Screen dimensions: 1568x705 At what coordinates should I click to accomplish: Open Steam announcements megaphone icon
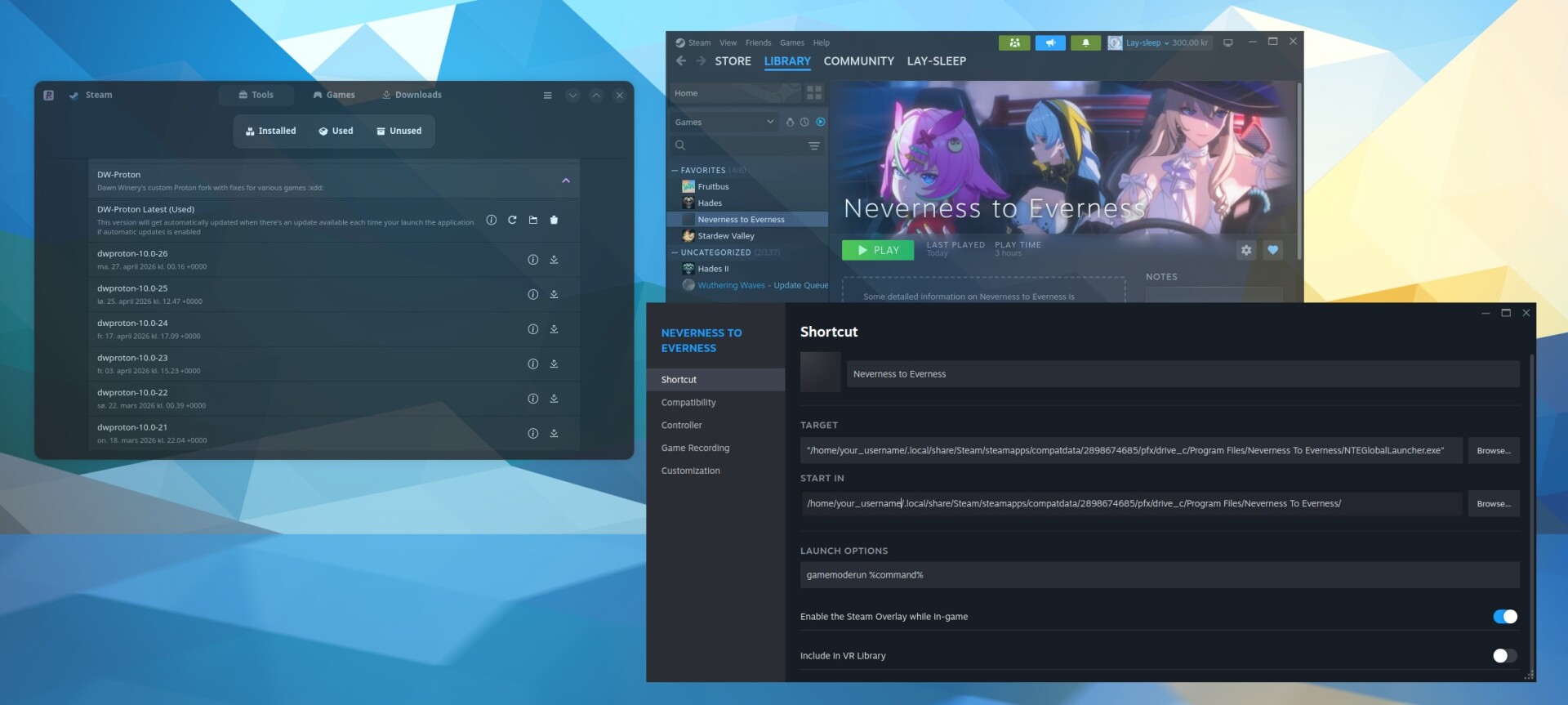[1050, 42]
